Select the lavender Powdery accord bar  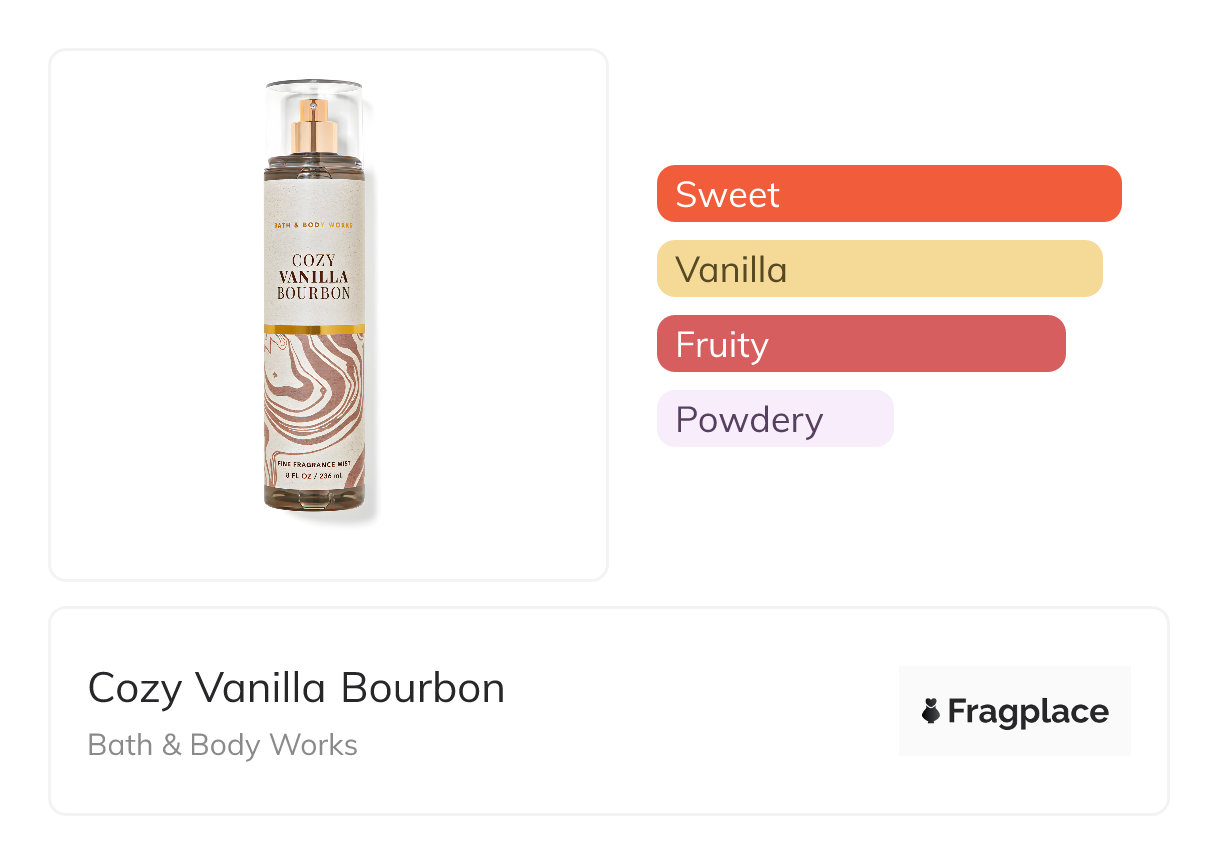tap(774, 419)
